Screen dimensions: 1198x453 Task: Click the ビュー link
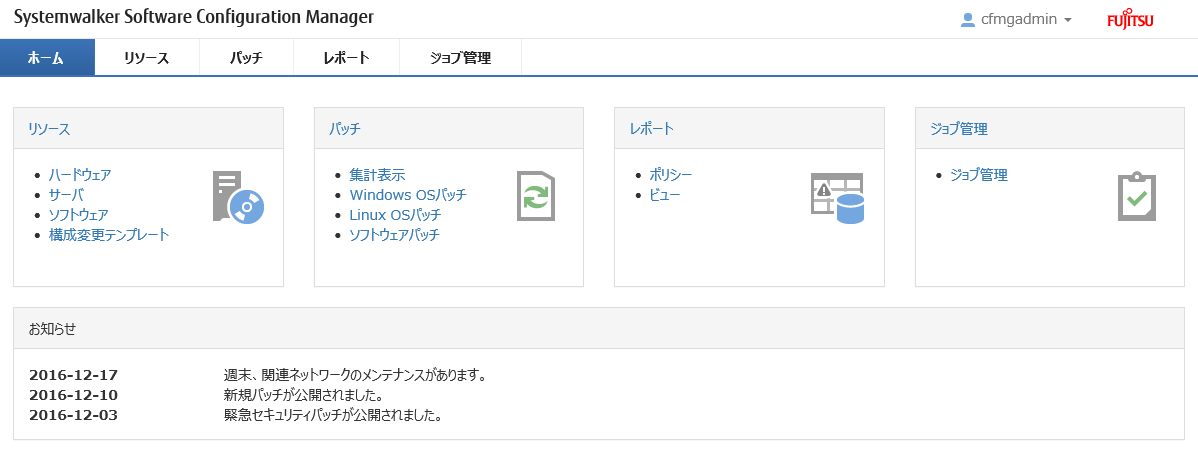click(665, 195)
